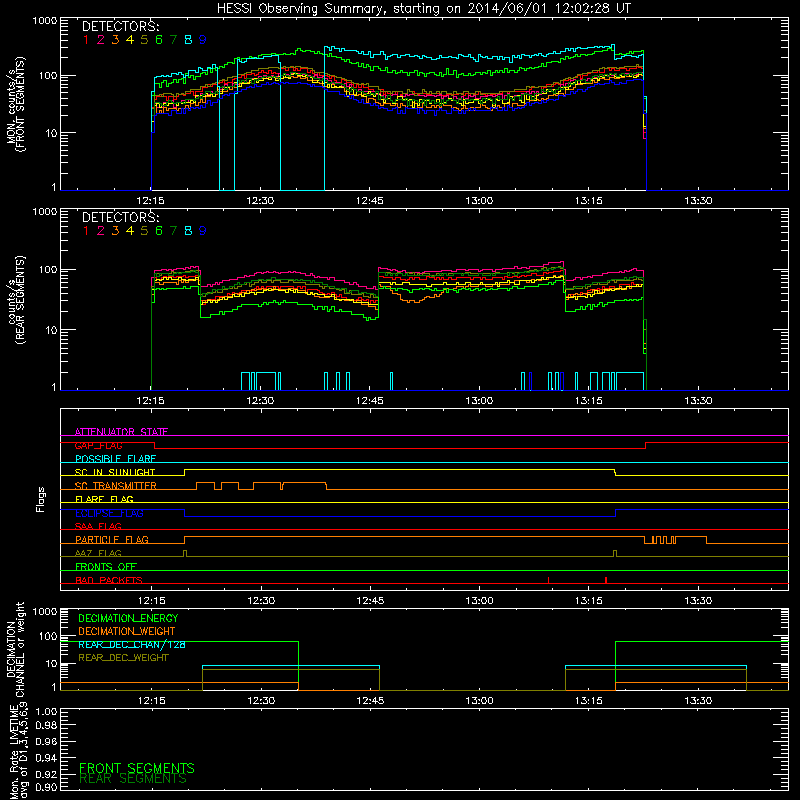Viewport: 800px width, 800px height.
Task: Click the 0.94 value on the livetime axis
Action: [46, 757]
